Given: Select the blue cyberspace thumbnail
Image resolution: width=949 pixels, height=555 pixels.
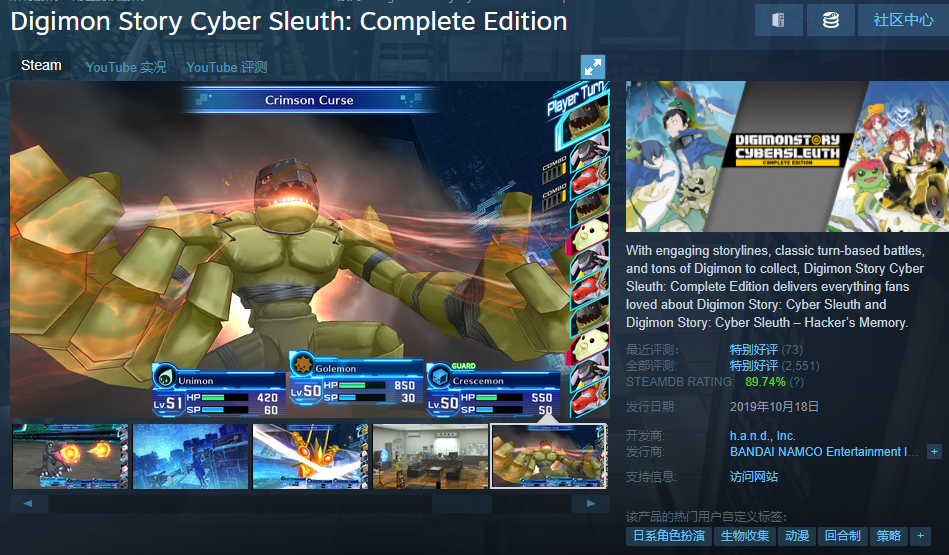Looking at the screenshot, I should point(191,456).
